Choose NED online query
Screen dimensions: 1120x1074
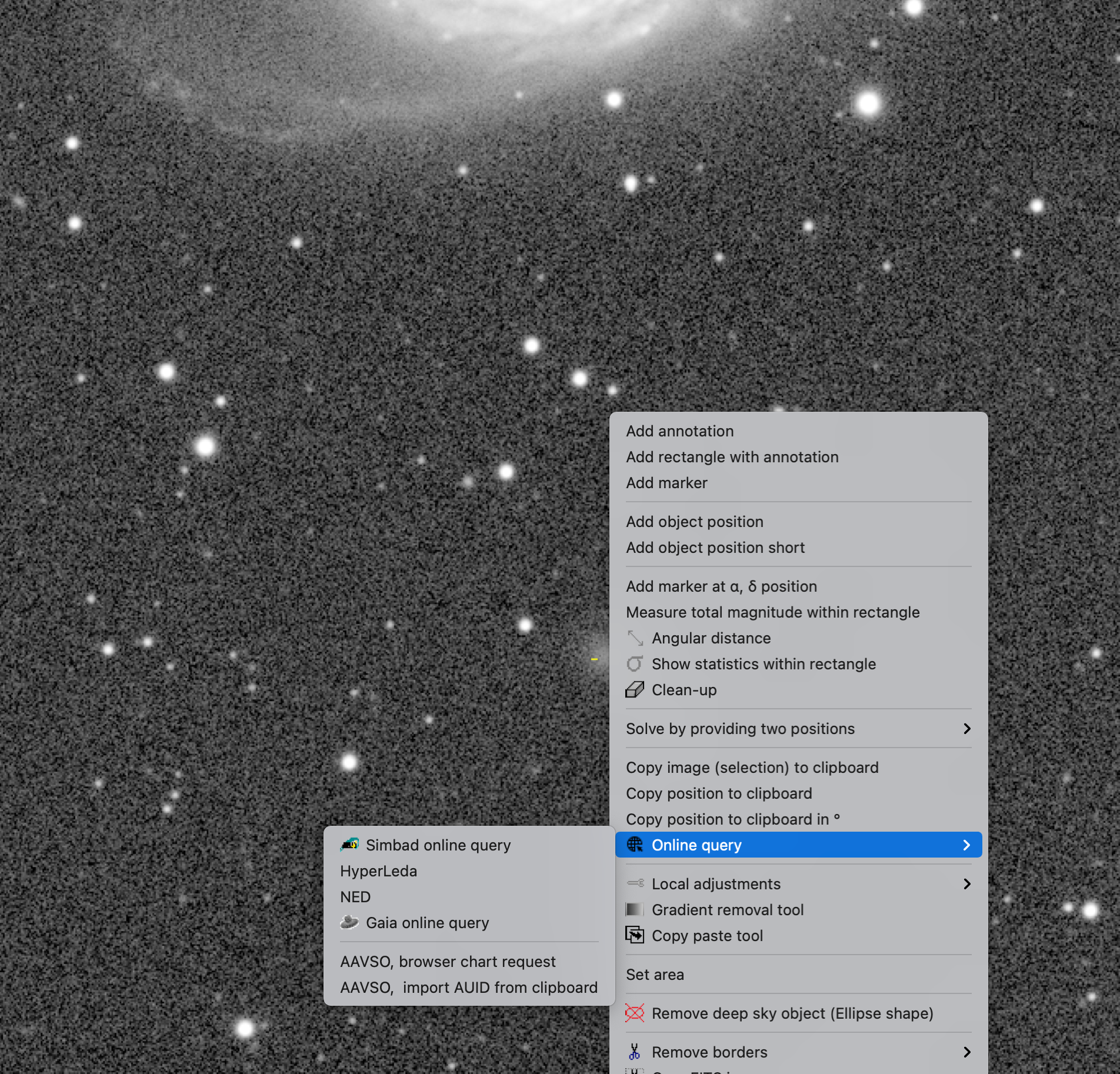[x=355, y=897]
